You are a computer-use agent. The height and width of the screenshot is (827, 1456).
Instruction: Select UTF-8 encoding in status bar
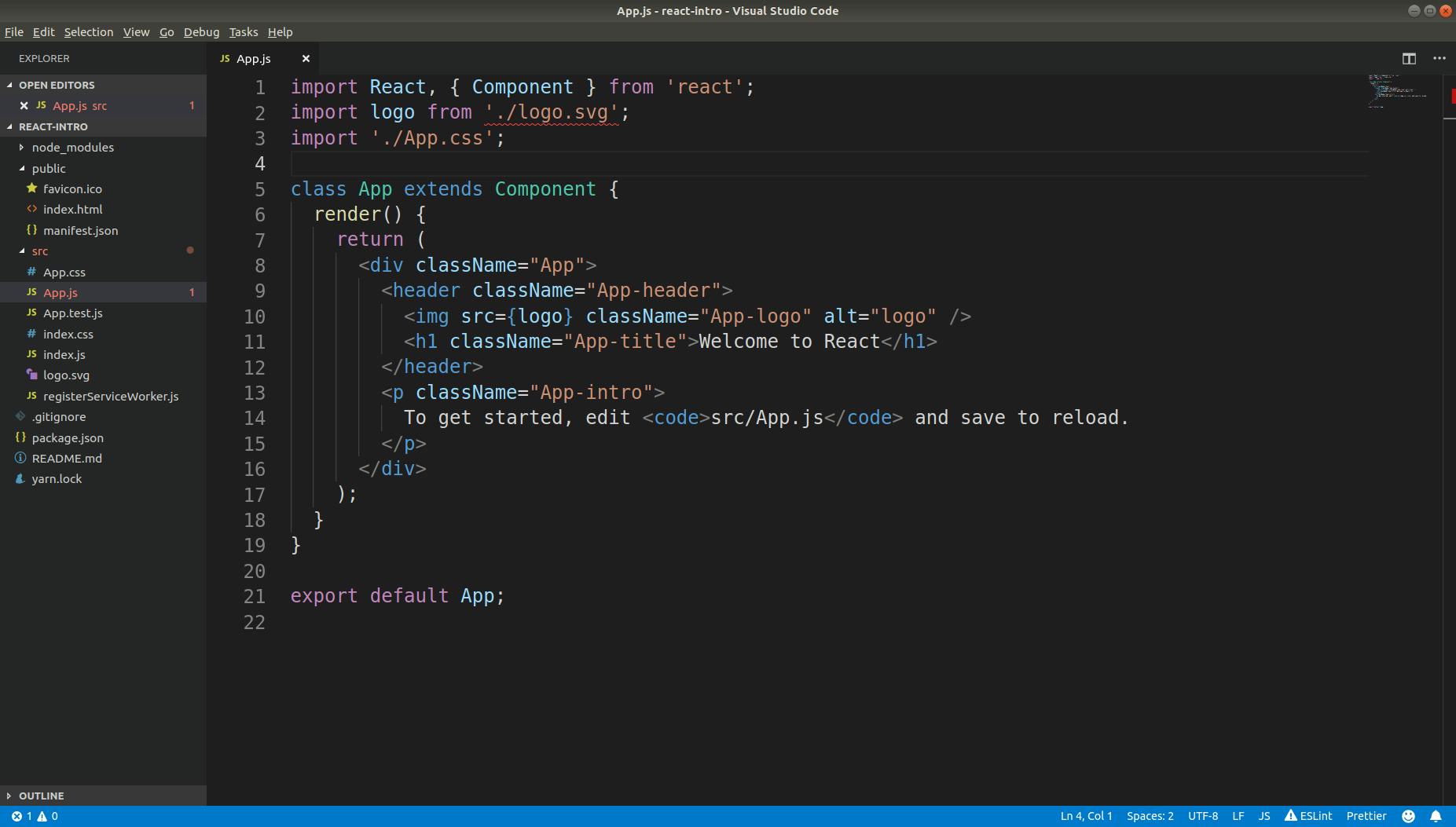coord(1203,816)
